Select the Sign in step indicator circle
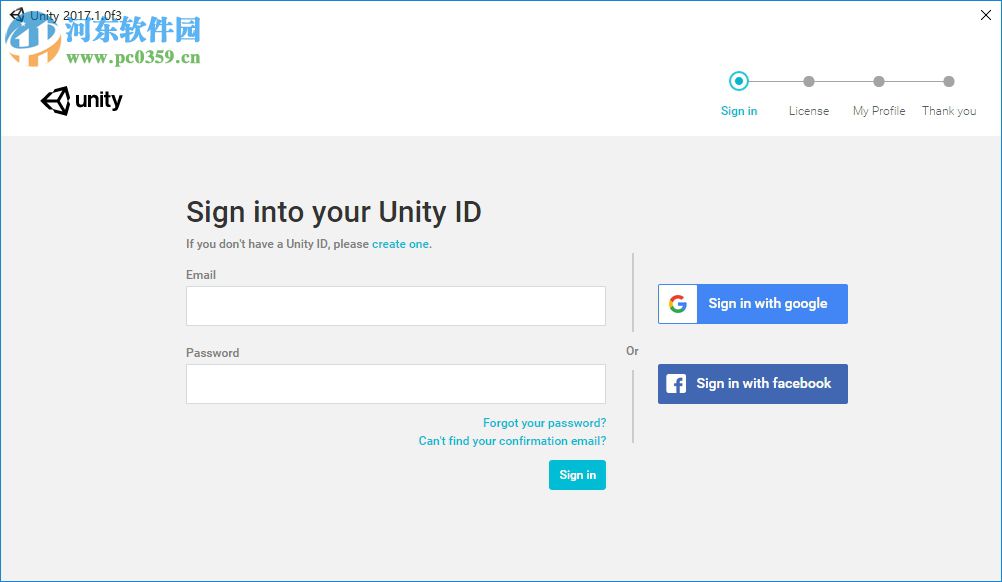 739,81
